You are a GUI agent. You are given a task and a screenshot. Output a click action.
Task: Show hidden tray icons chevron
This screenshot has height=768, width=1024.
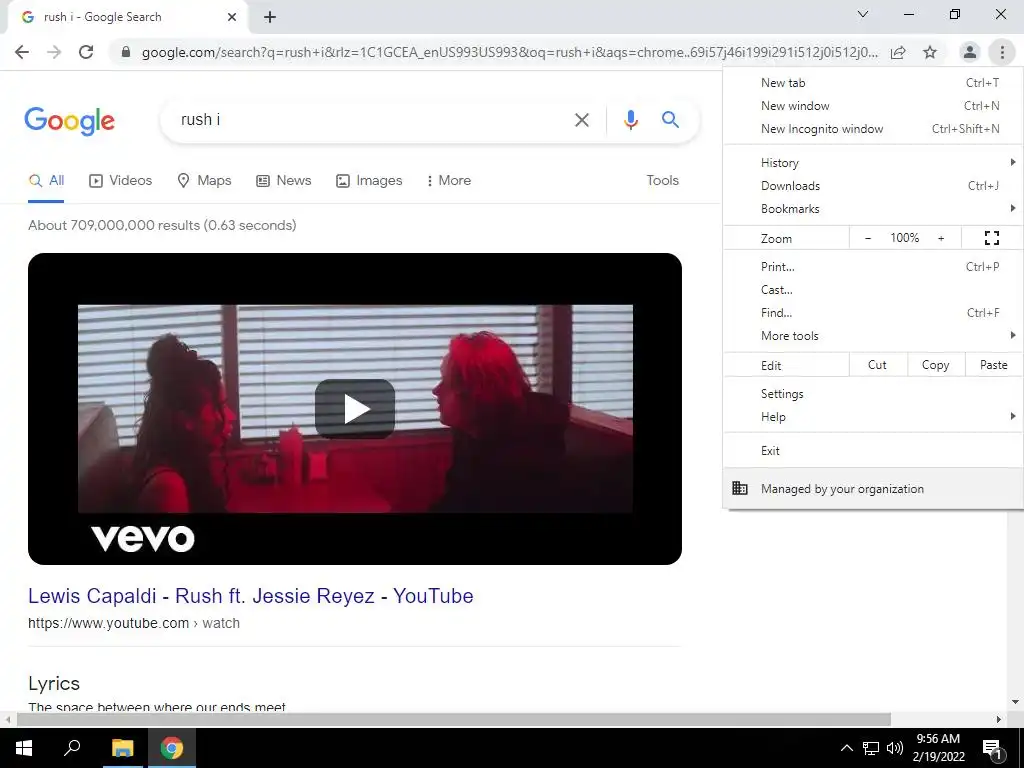pos(846,748)
